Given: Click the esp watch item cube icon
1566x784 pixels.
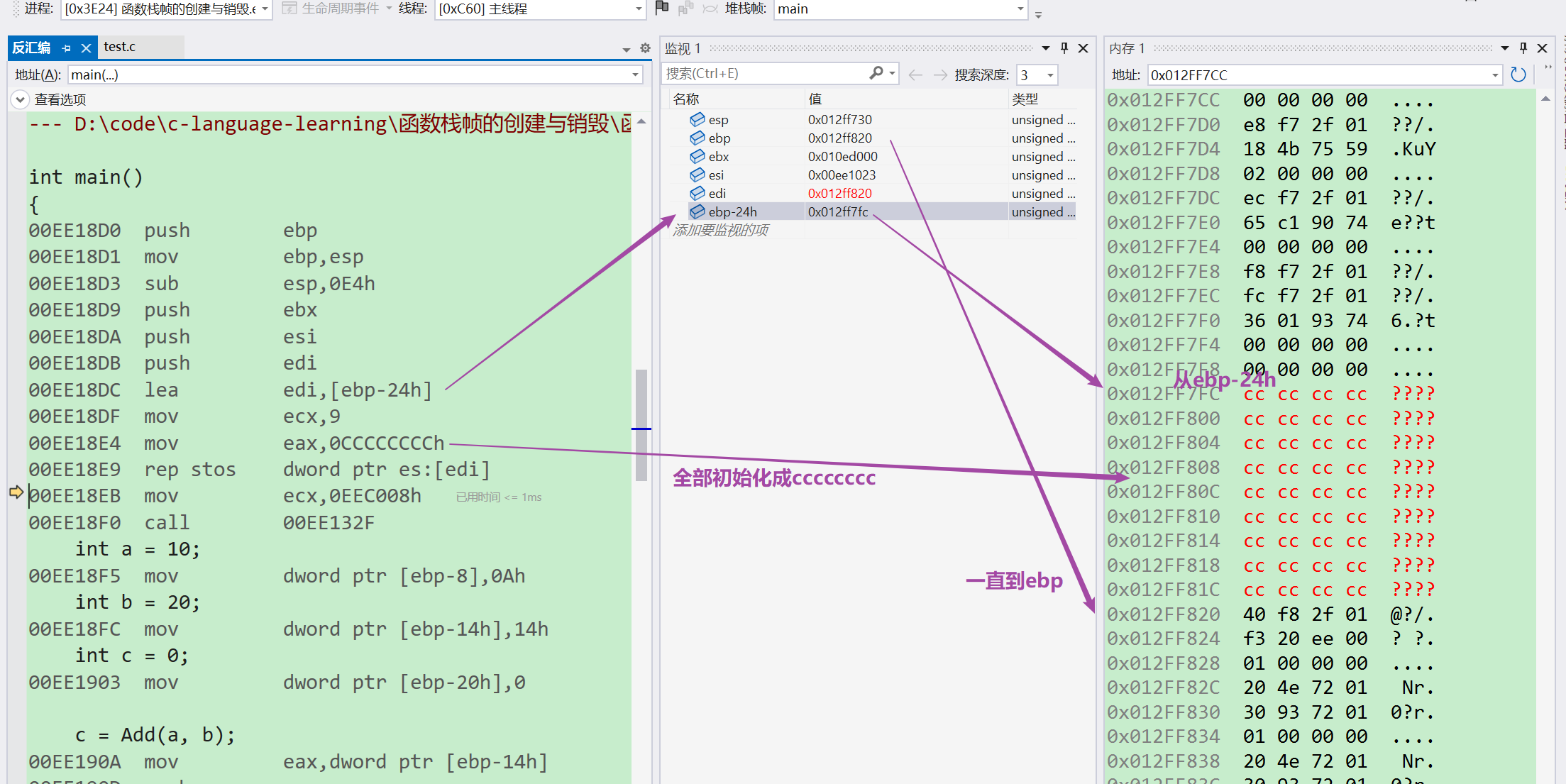Looking at the screenshot, I should point(697,119).
